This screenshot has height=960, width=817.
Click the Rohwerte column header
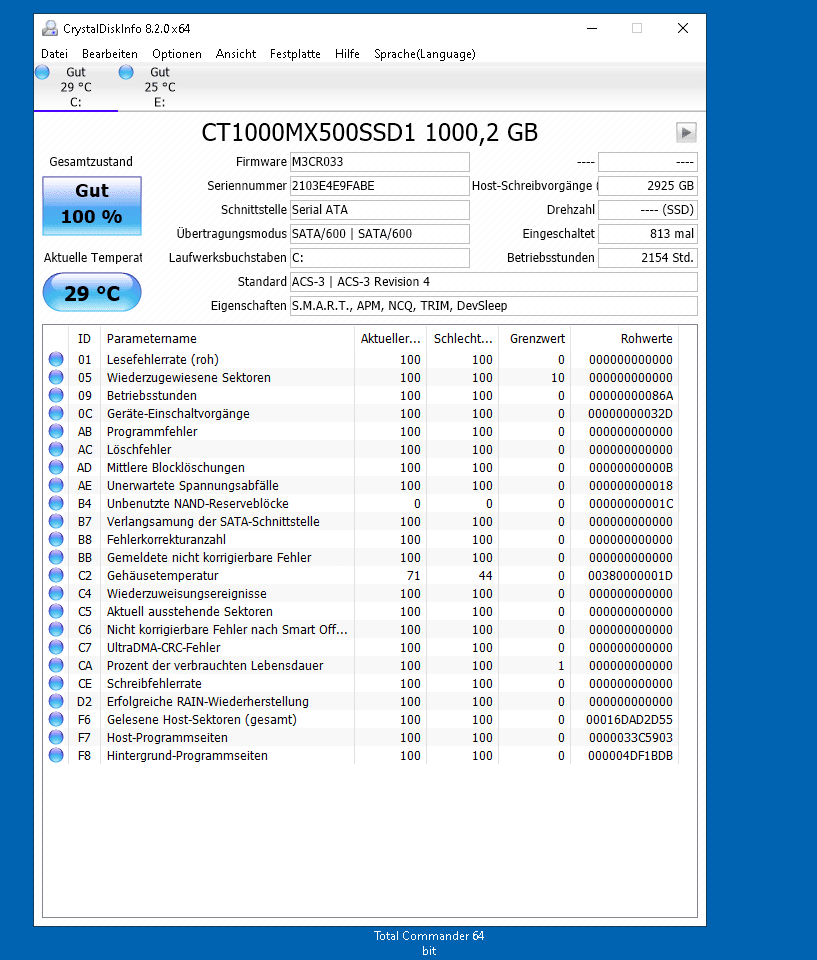pyautogui.click(x=624, y=339)
